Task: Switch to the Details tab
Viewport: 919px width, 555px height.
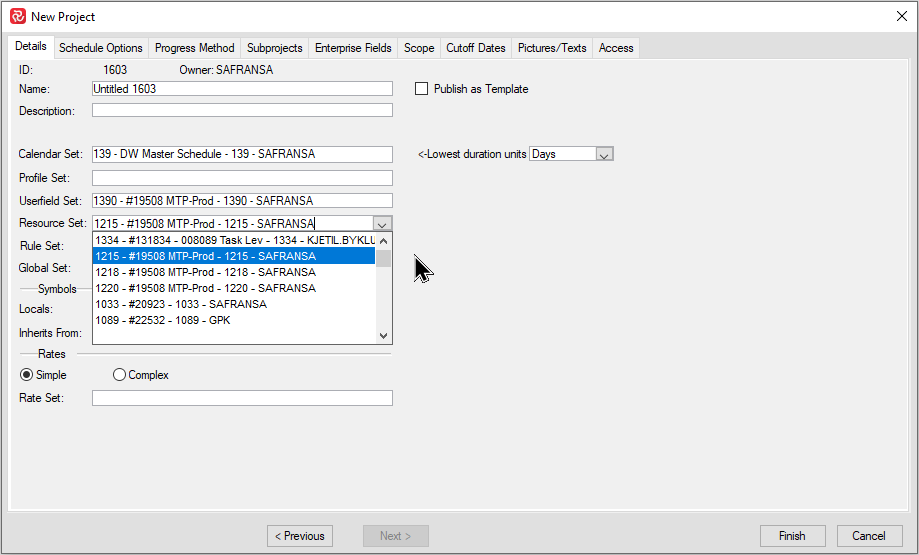Action: (x=30, y=46)
